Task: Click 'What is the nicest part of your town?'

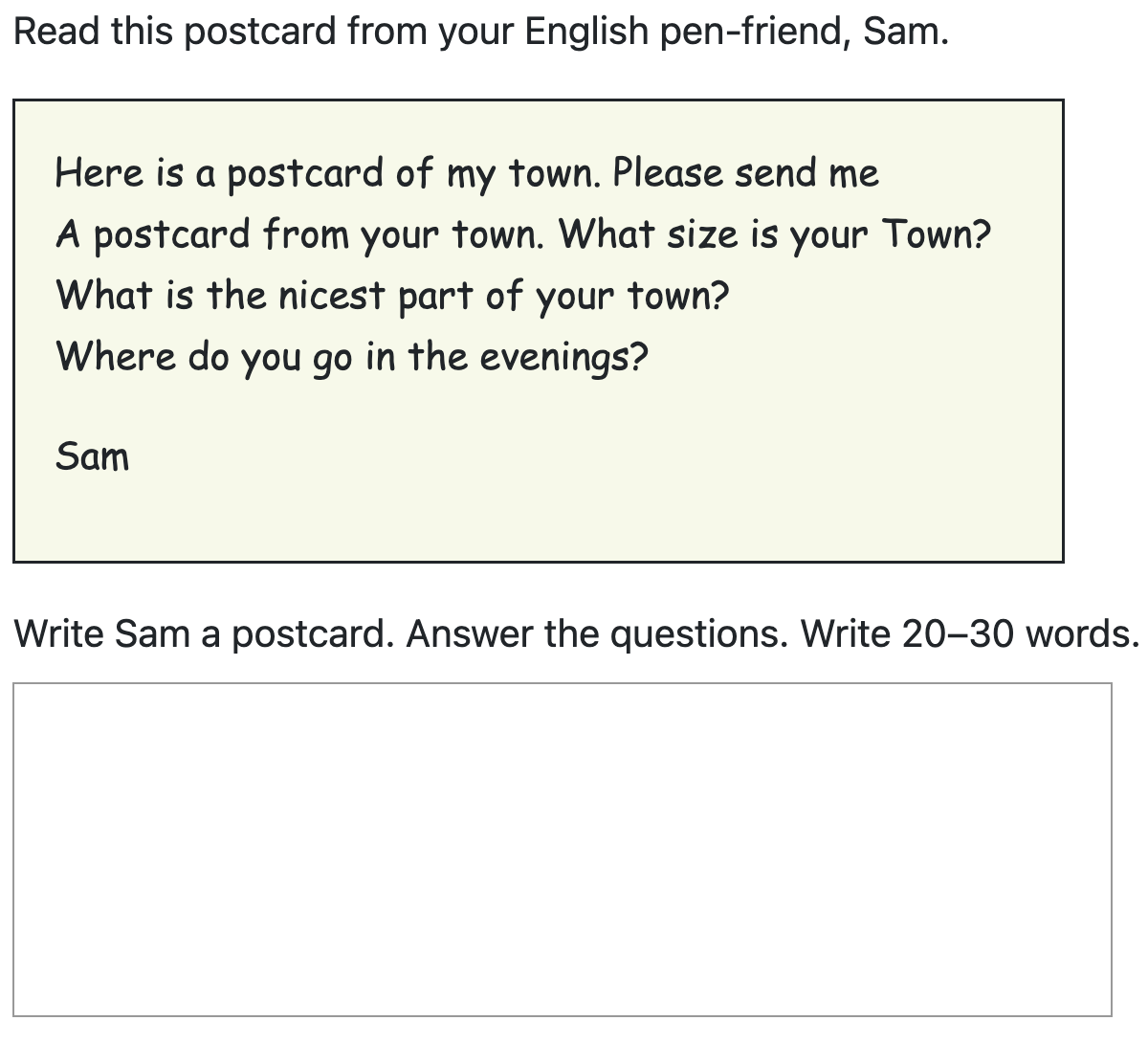Action: pos(392,296)
